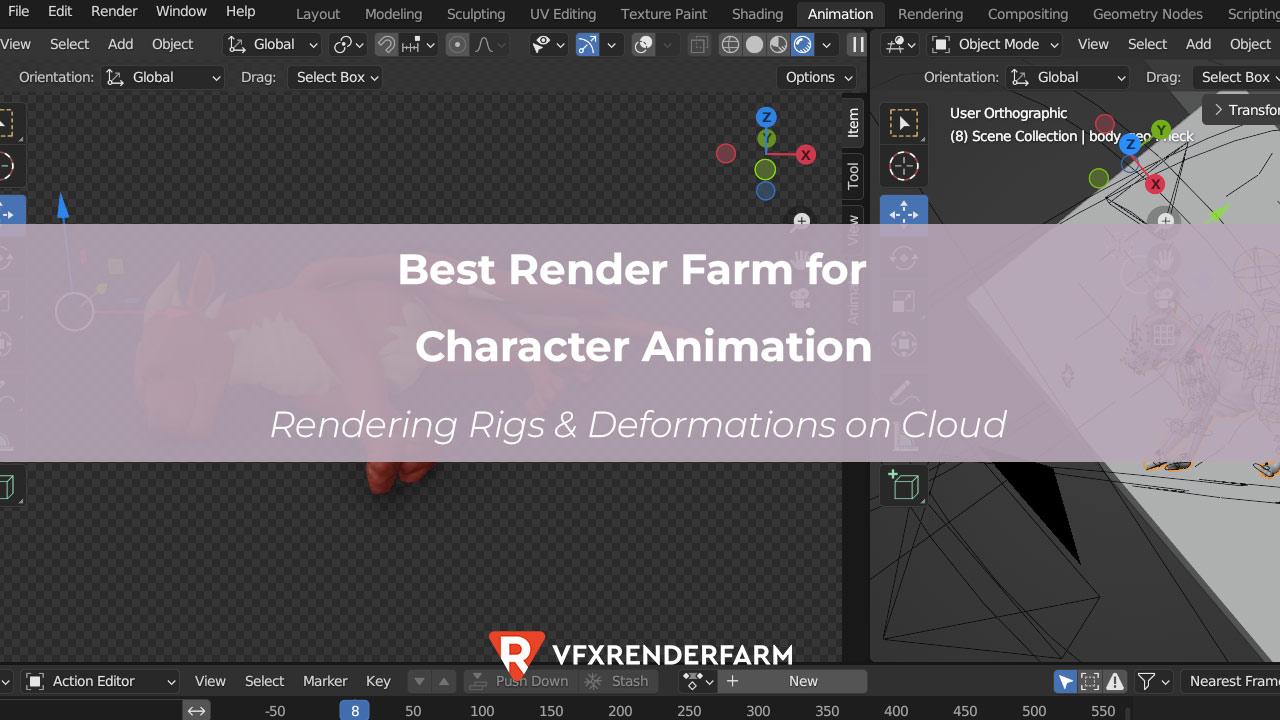
Task: Open editor type menu in right viewport
Action: pos(901,44)
